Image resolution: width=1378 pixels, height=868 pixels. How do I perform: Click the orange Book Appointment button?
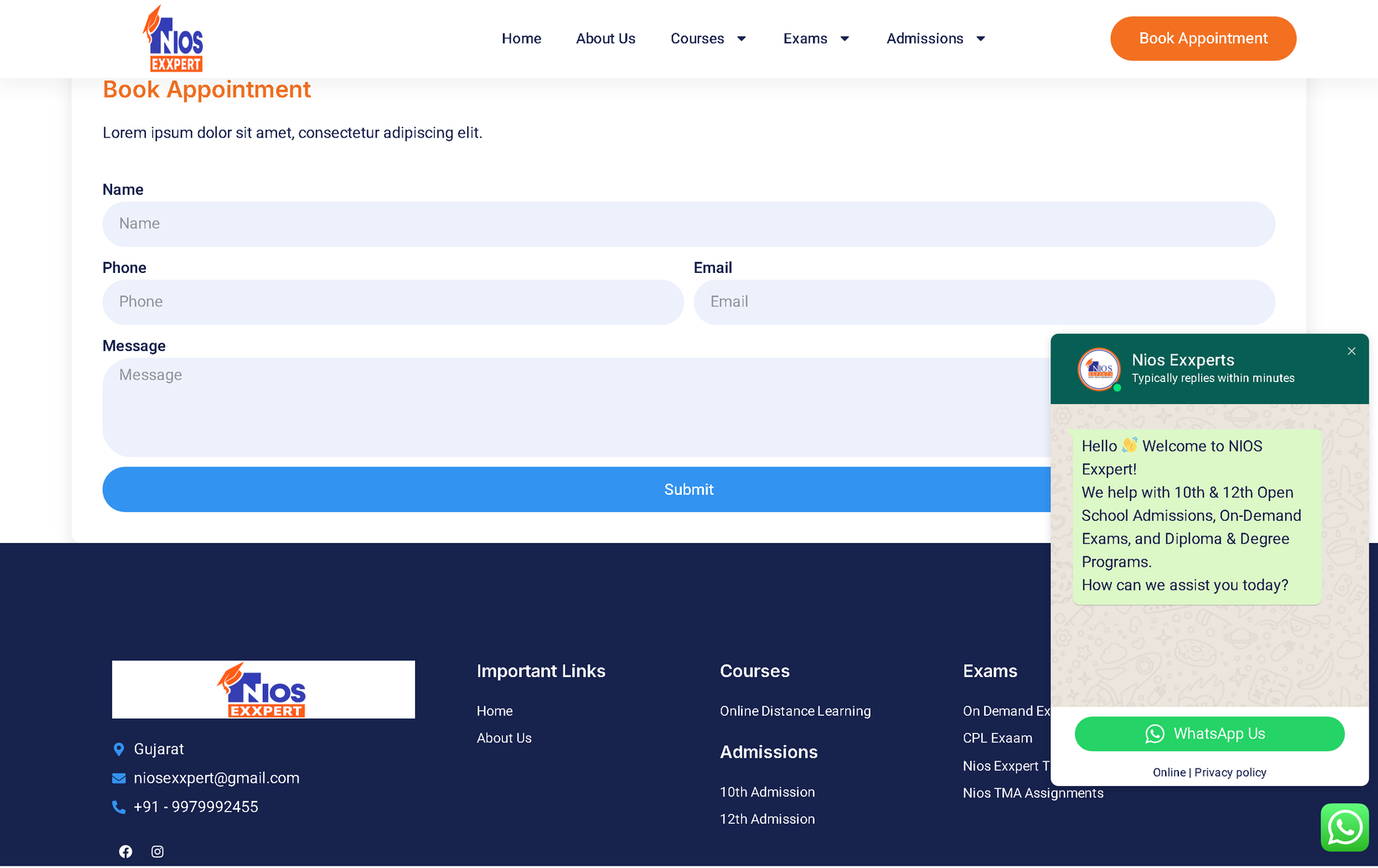(1203, 39)
